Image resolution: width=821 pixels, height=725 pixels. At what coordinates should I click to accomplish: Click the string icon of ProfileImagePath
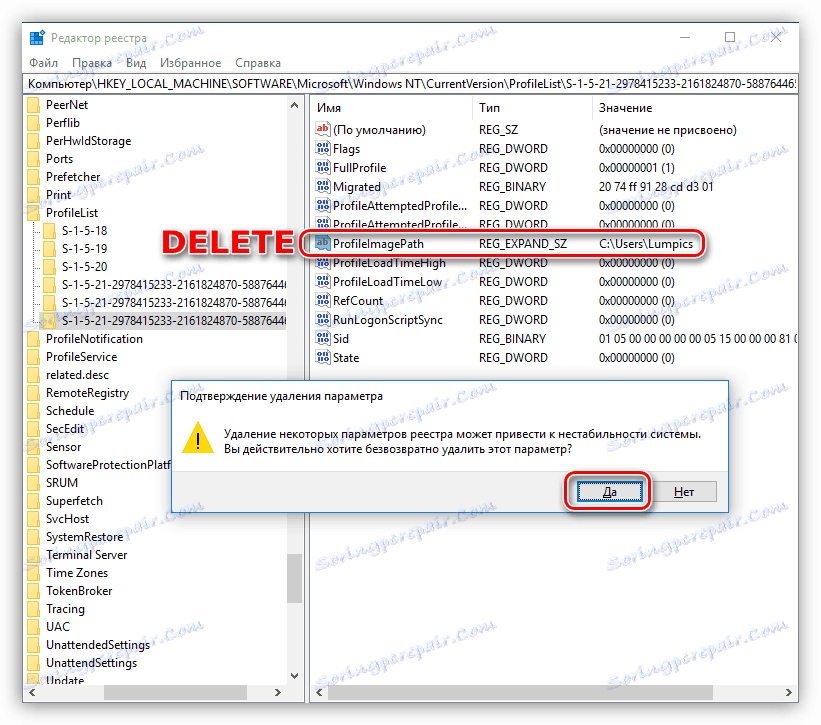pyautogui.click(x=323, y=243)
